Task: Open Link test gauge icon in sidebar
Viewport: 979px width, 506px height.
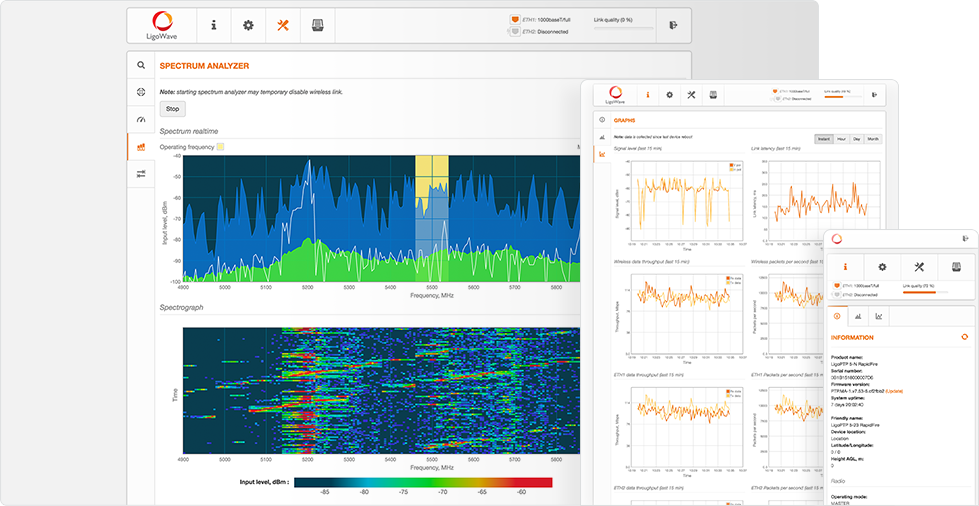Action: click(x=141, y=119)
